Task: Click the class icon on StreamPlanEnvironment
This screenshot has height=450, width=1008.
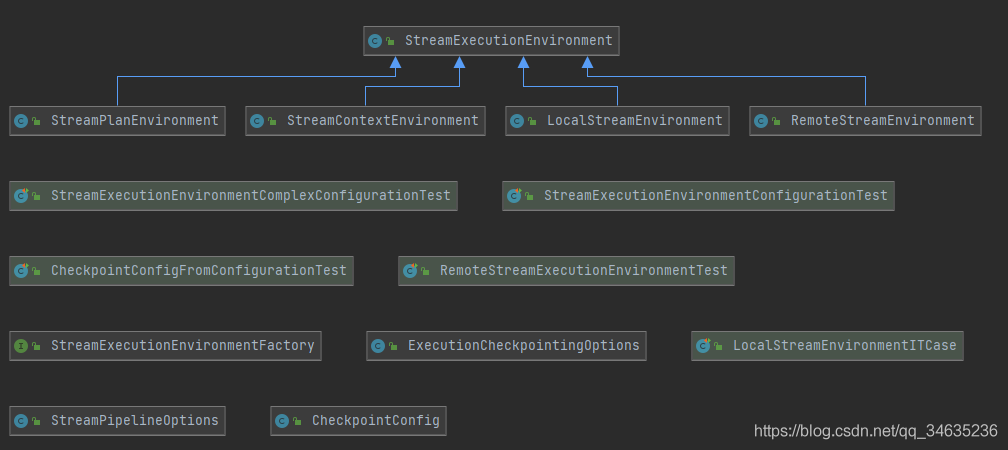Action: 21,121
